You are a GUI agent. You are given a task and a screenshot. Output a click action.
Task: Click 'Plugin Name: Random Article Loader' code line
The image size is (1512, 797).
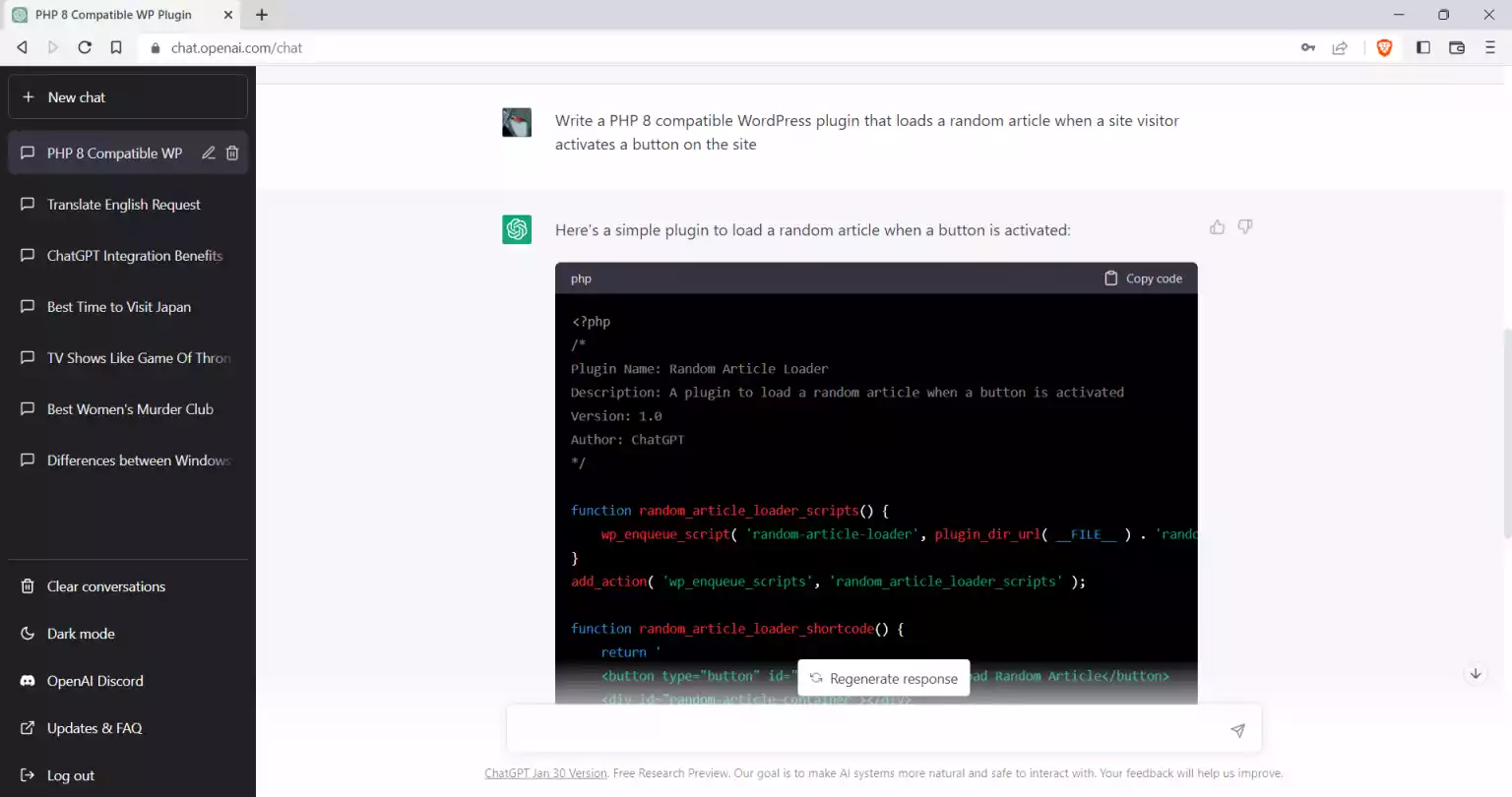(x=699, y=369)
